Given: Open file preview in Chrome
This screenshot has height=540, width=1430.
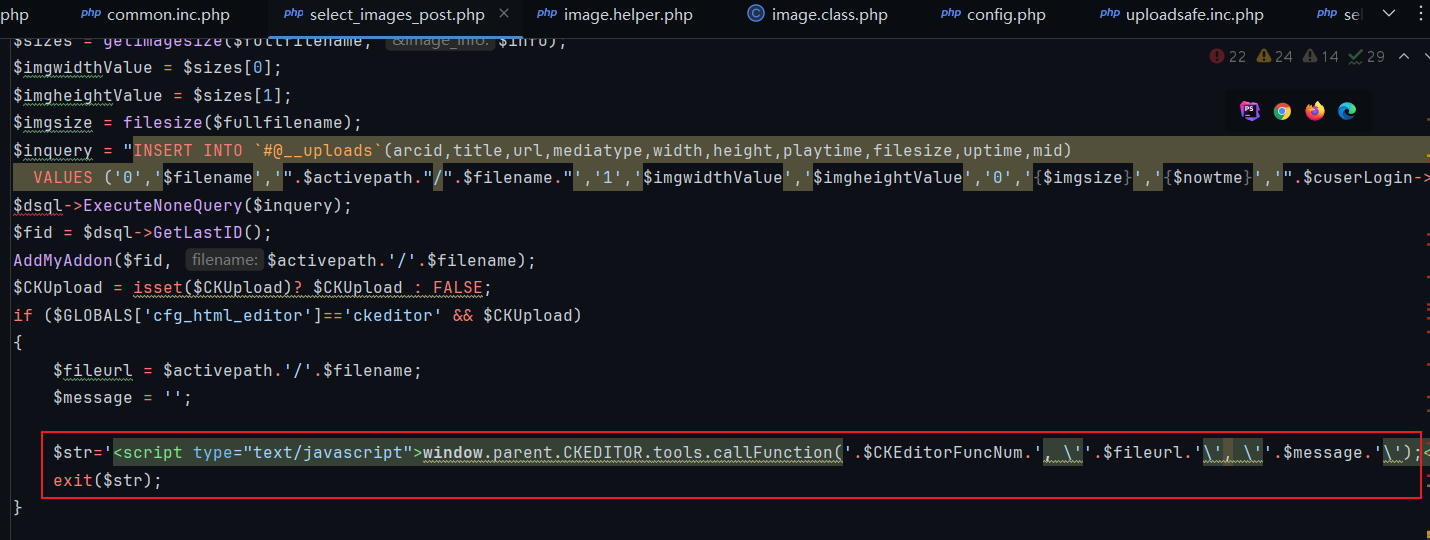Looking at the screenshot, I should (1282, 111).
